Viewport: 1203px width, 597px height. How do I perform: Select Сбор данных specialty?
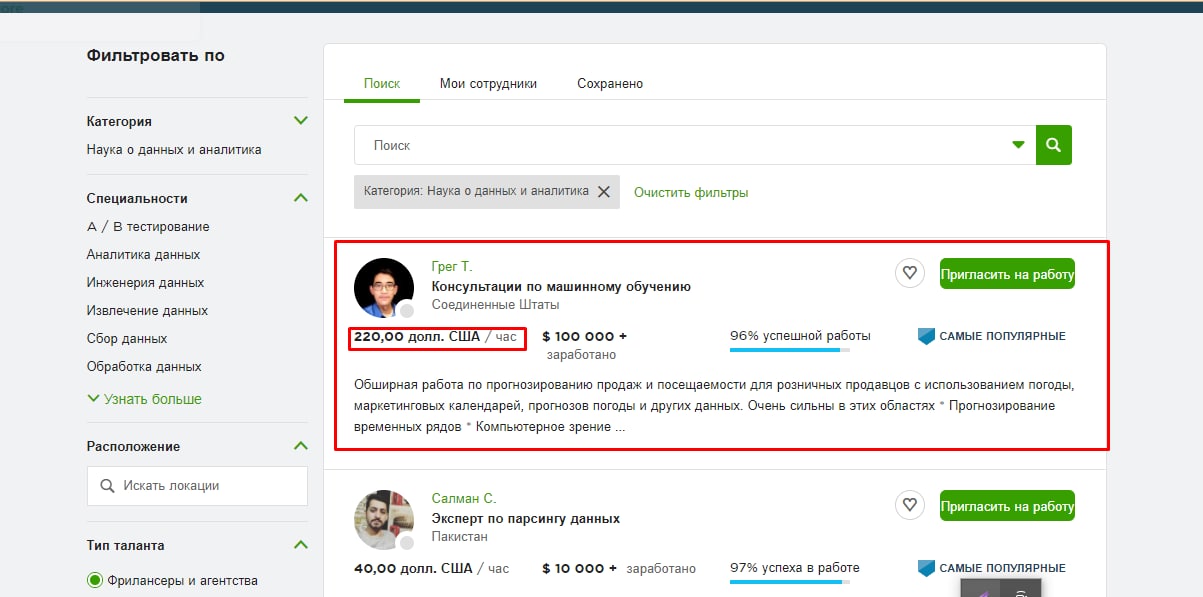pyautogui.click(x=127, y=339)
